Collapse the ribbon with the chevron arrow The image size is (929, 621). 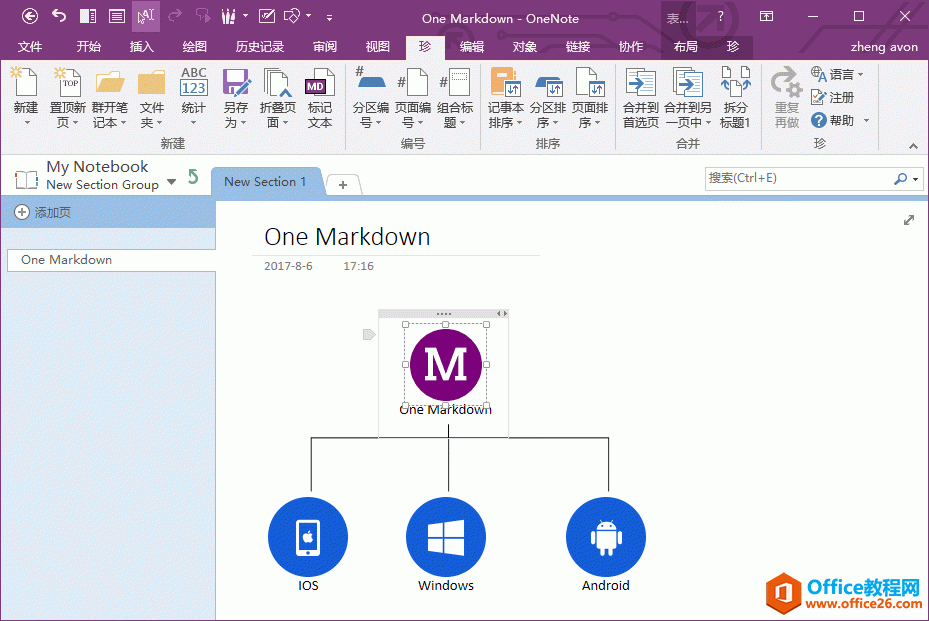913,146
